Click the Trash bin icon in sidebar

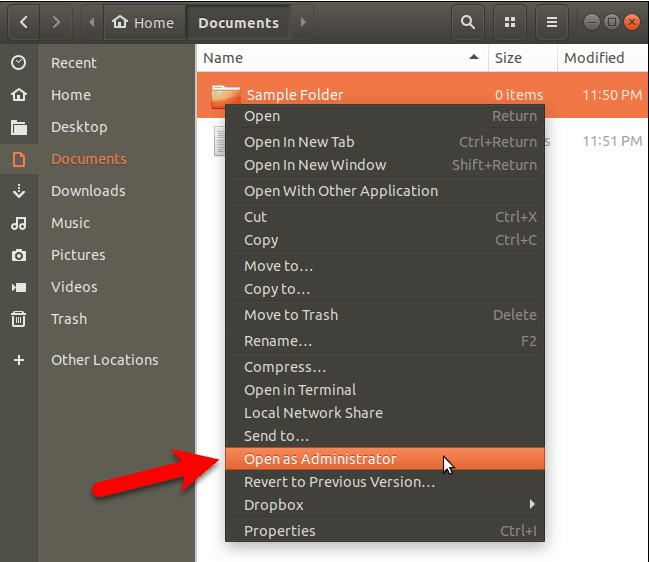click(19, 319)
